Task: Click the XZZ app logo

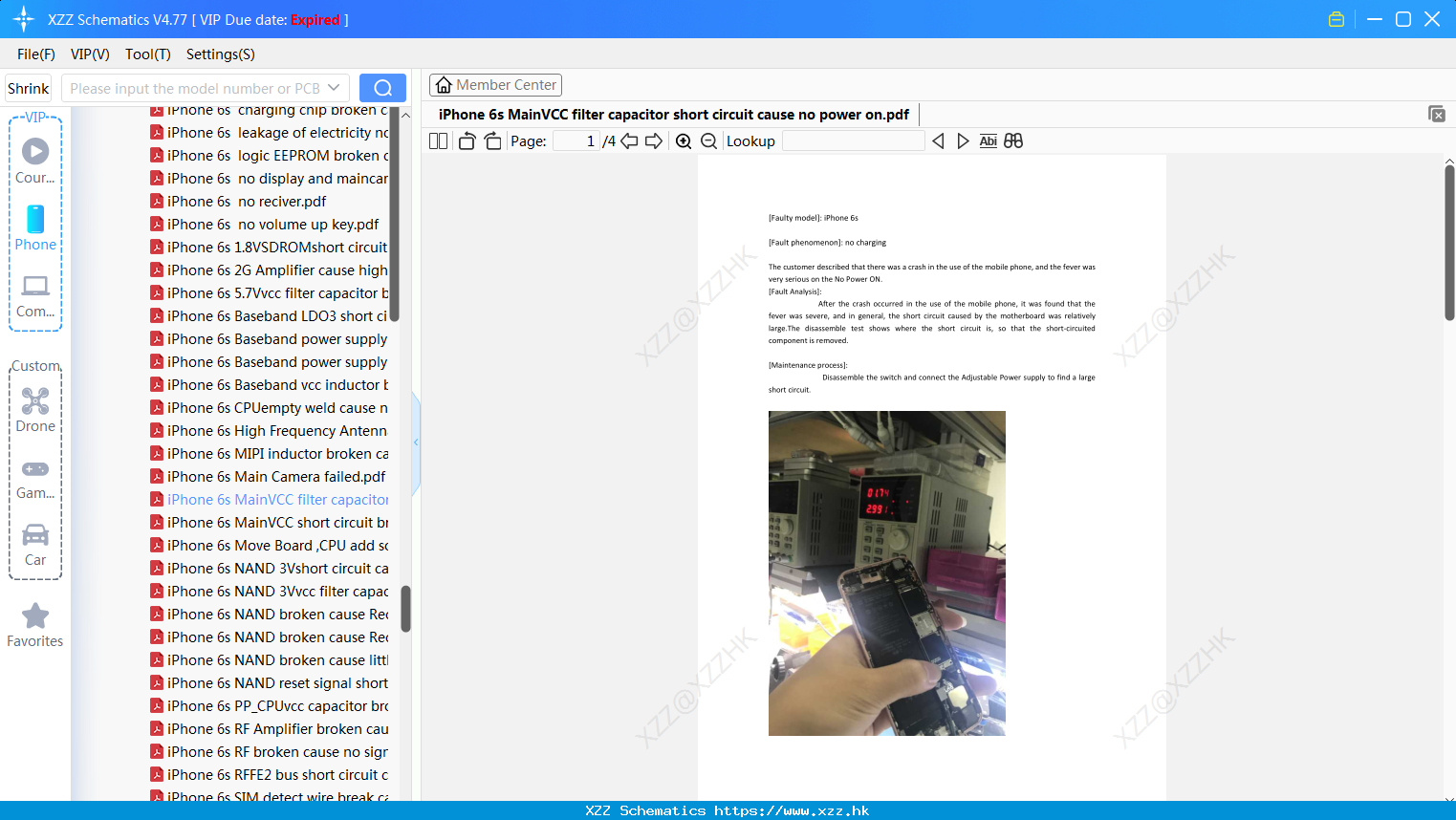Action: click(x=24, y=19)
